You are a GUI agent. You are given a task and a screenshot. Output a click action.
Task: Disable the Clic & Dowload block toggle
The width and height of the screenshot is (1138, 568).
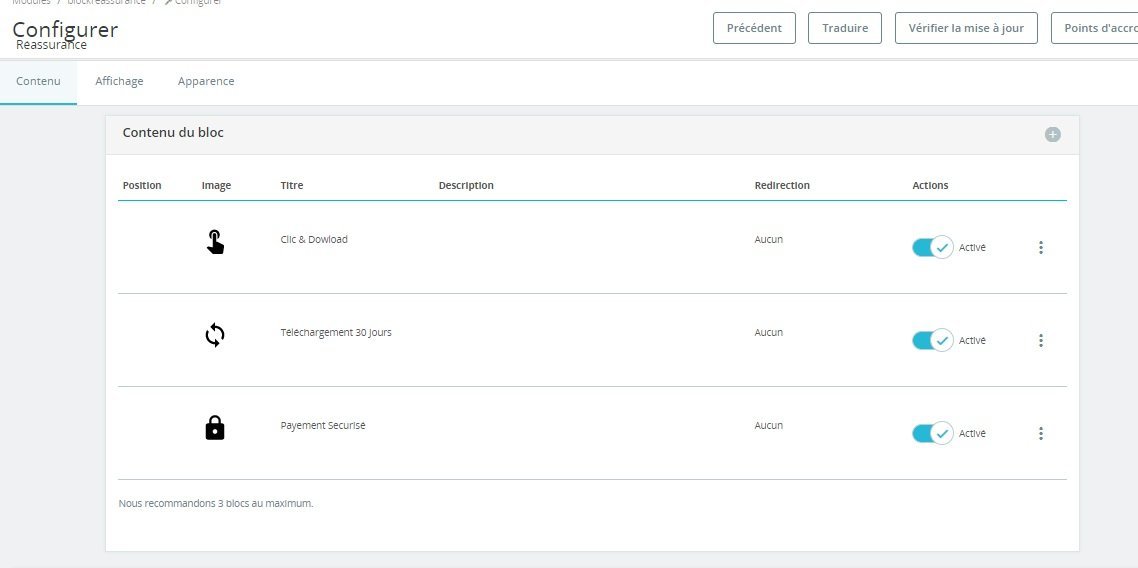click(x=932, y=247)
